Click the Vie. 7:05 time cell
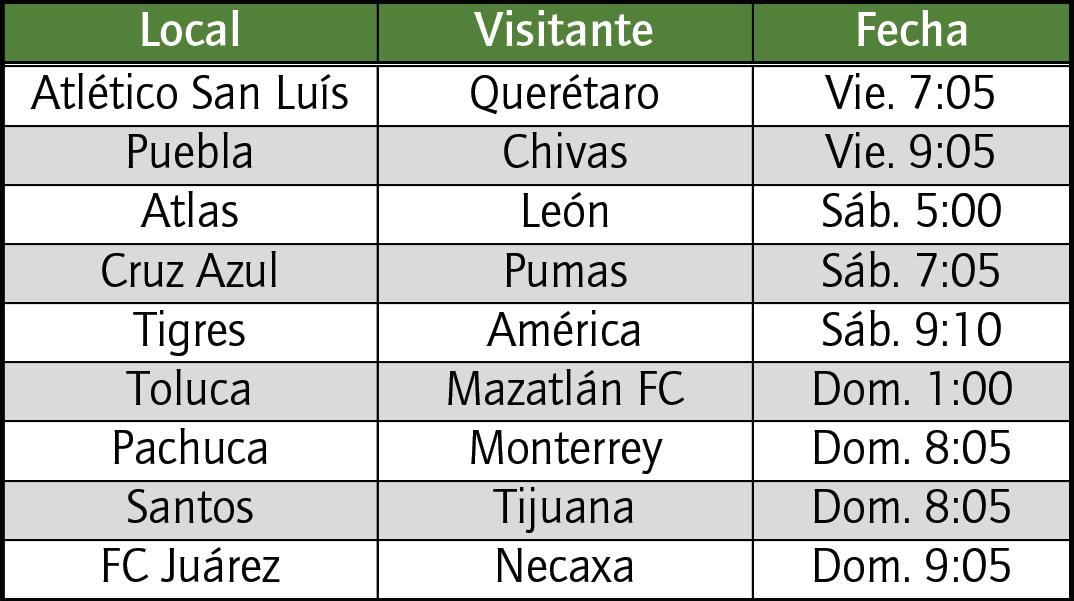Screen dimensions: 1074x601 911,95
